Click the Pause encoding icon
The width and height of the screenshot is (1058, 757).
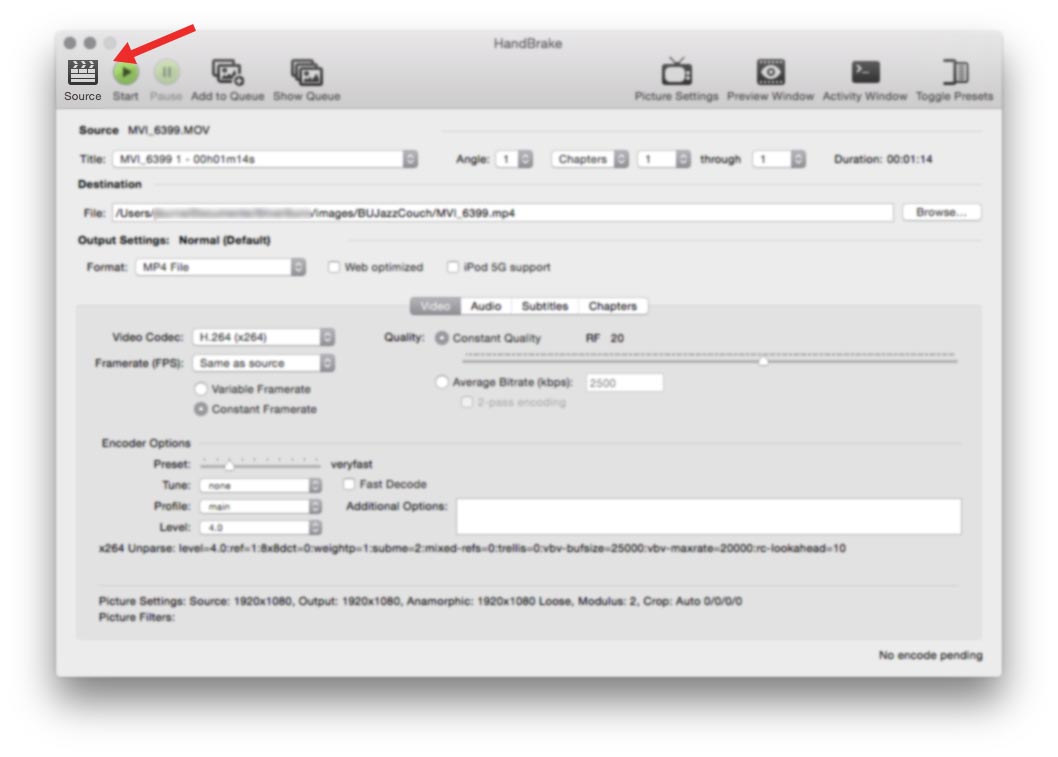pos(166,72)
